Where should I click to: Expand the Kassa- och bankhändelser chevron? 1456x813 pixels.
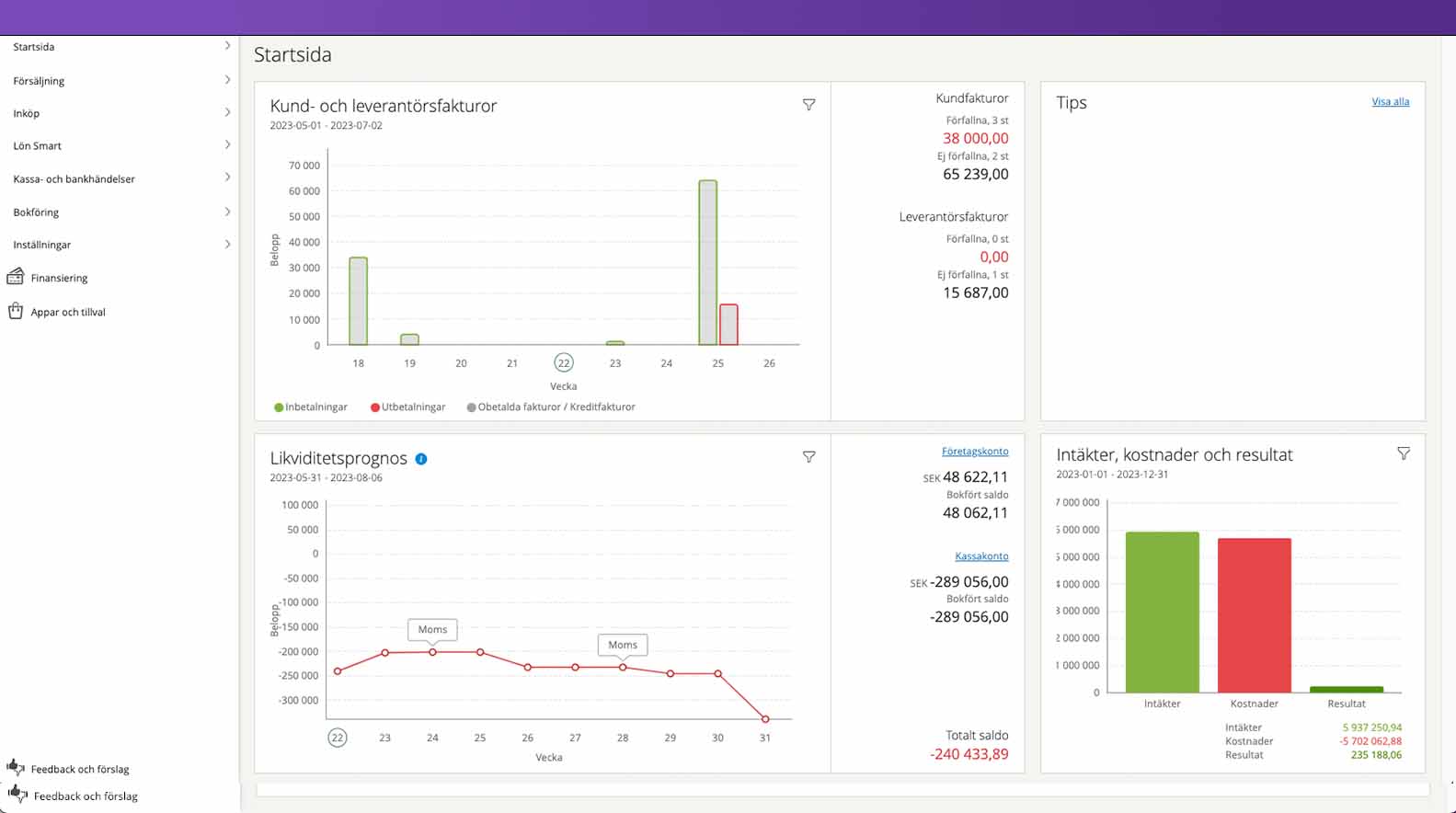pyautogui.click(x=227, y=177)
